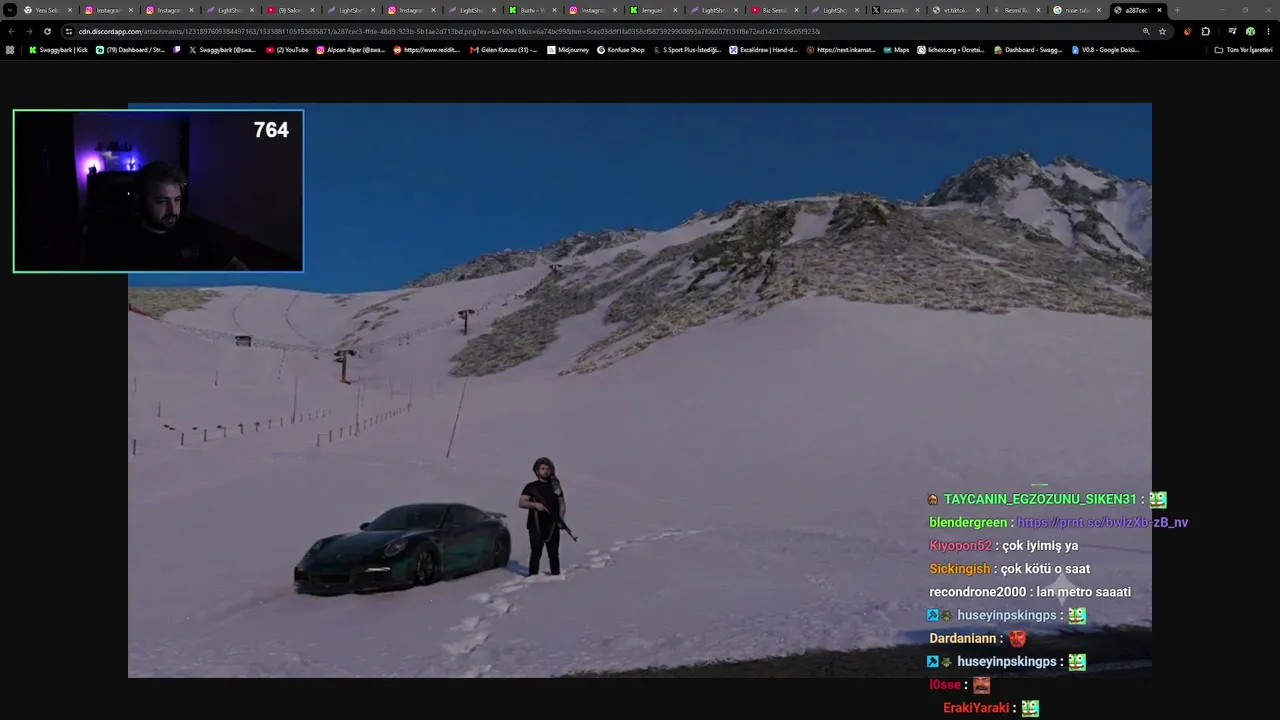
Task: Open the Twitch icon bookmark
Action: pyautogui.click(x=177, y=49)
